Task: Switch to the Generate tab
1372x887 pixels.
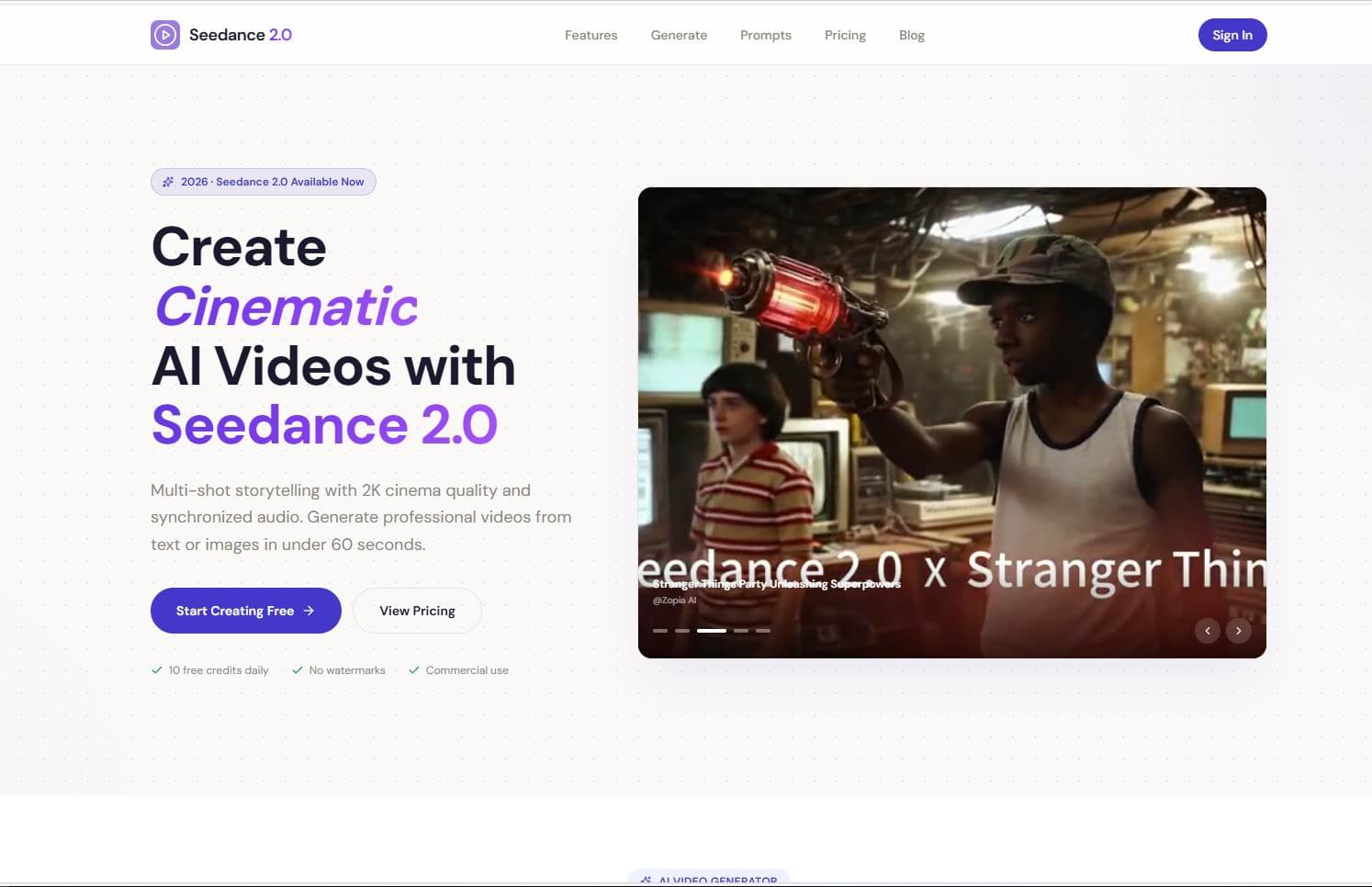Action: tap(679, 35)
